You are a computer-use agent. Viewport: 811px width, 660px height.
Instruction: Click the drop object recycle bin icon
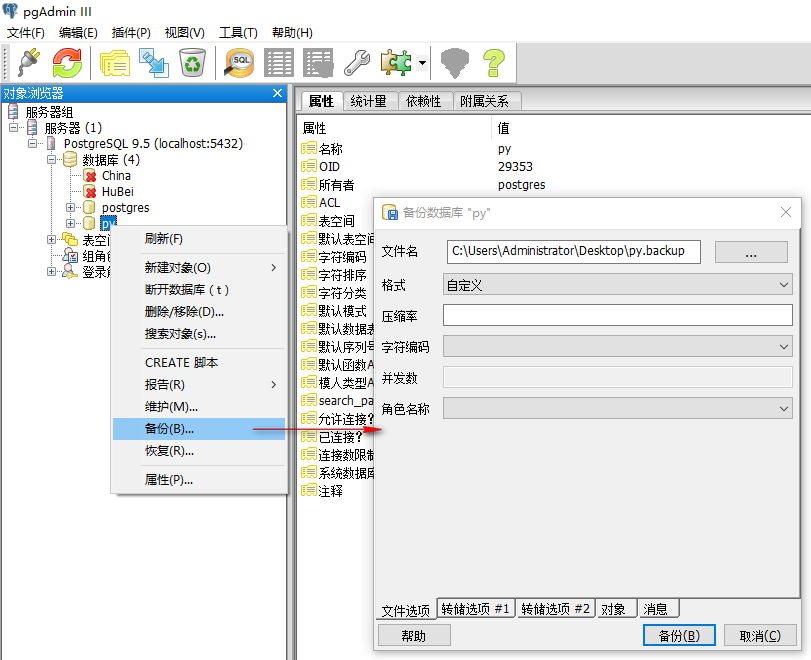[192, 63]
